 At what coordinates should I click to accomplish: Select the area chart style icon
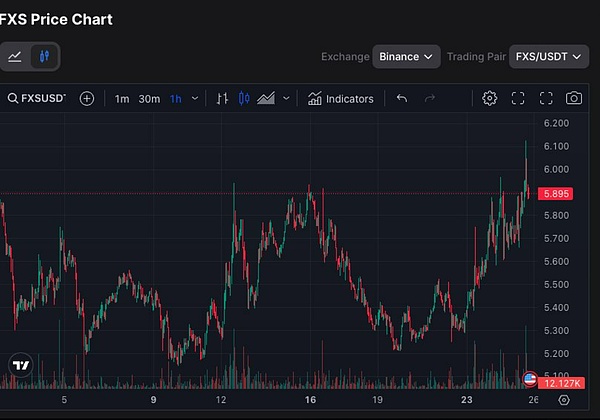click(266, 98)
